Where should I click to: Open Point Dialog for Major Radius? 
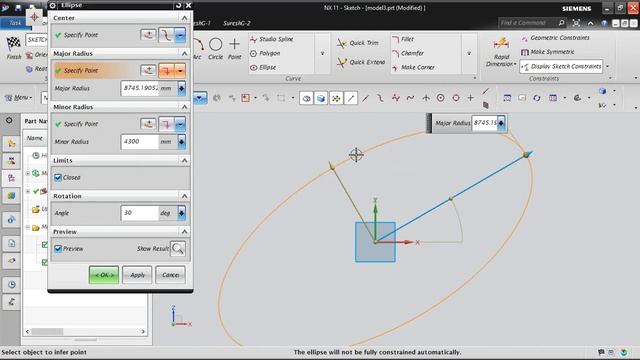tap(148, 71)
